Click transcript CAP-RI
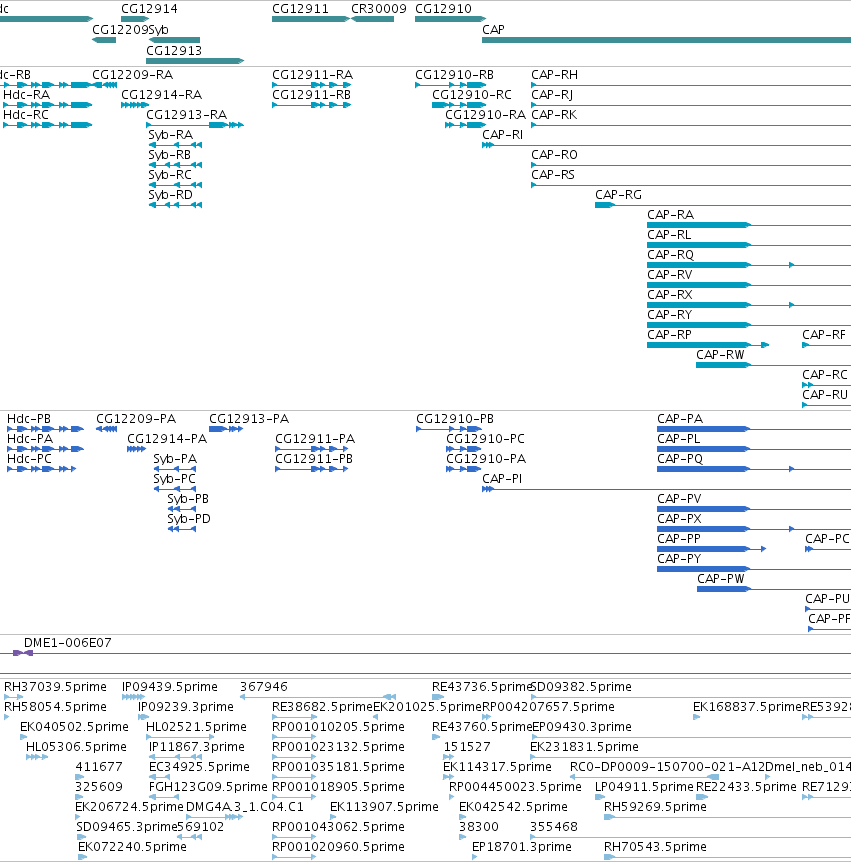The image size is (851, 862). (666, 145)
